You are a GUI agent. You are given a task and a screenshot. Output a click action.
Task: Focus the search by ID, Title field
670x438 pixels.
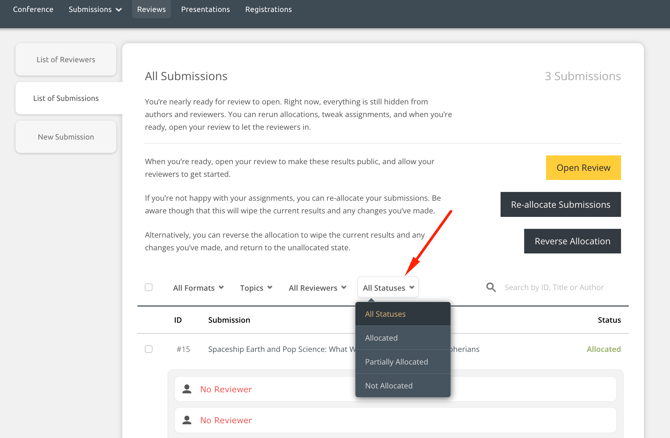point(560,288)
